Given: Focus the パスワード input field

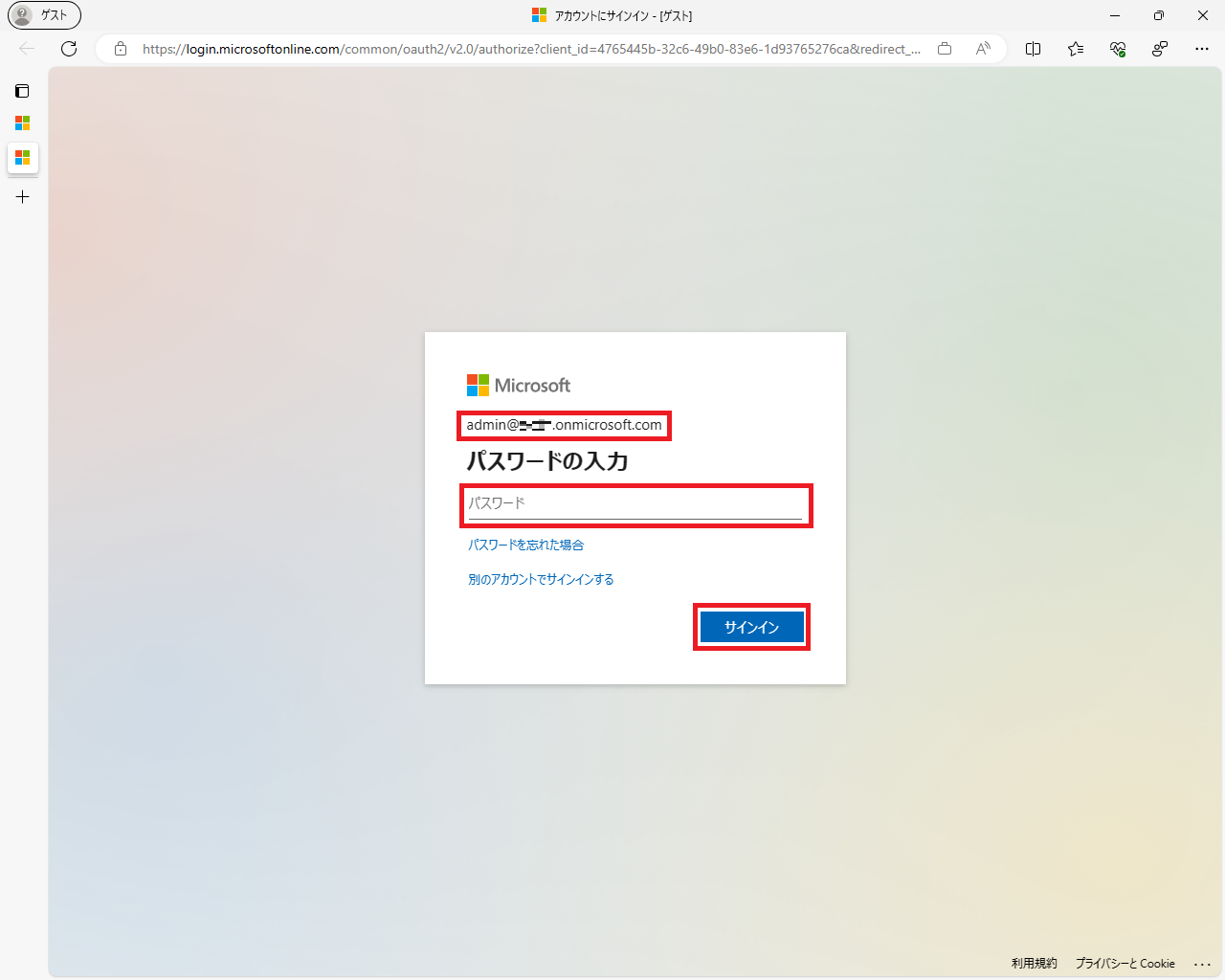Looking at the screenshot, I should pyautogui.click(x=635, y=504).
